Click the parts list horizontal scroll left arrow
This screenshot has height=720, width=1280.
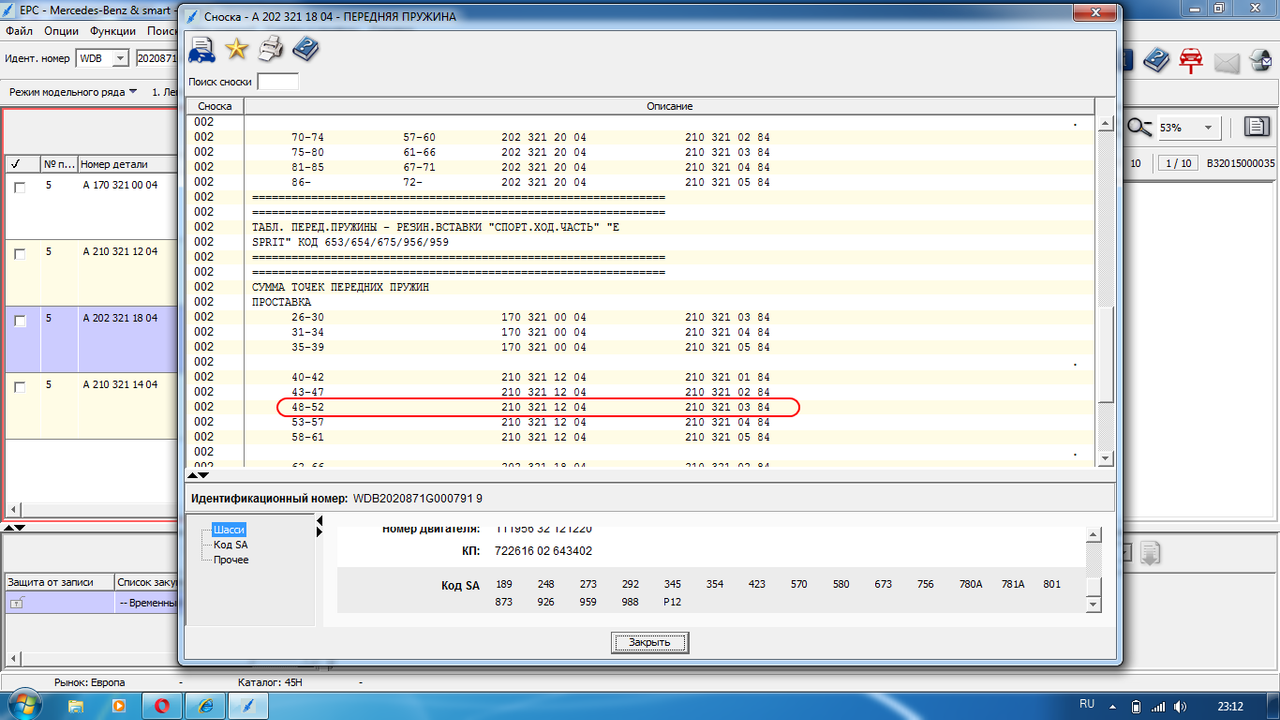[x=11, y=510]
